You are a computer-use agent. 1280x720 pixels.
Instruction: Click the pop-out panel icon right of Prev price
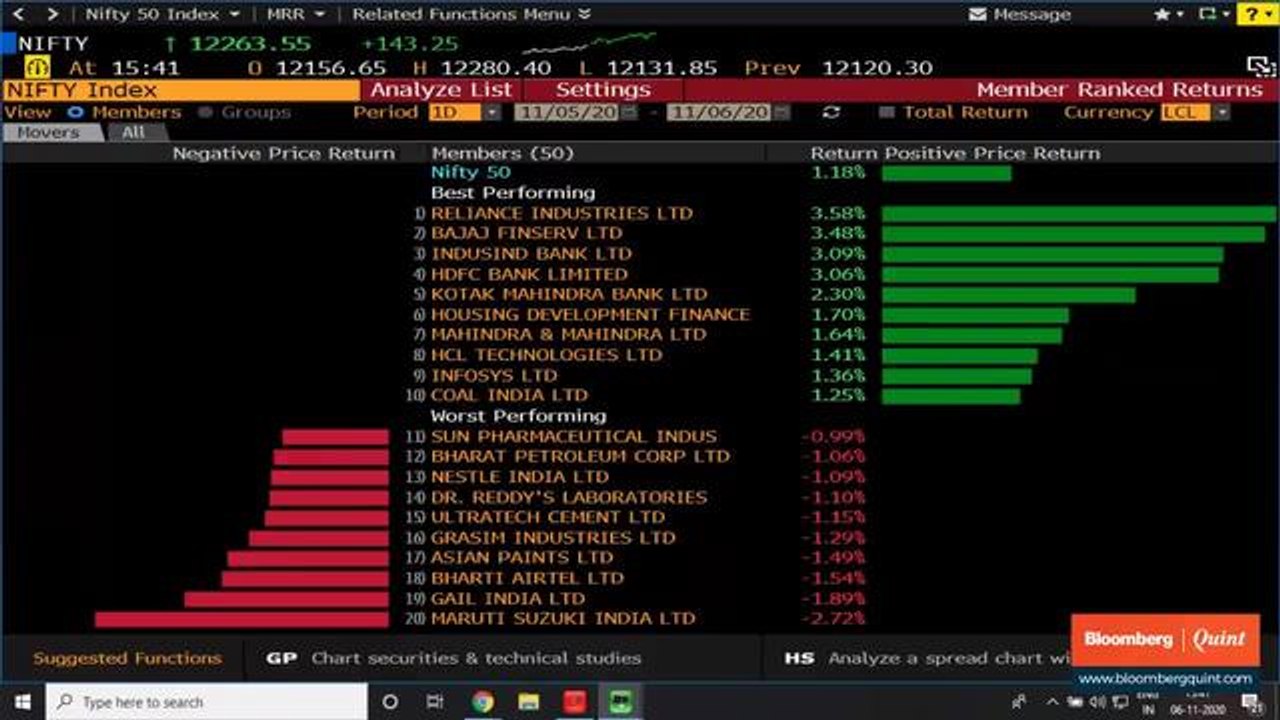[1262, 67]
